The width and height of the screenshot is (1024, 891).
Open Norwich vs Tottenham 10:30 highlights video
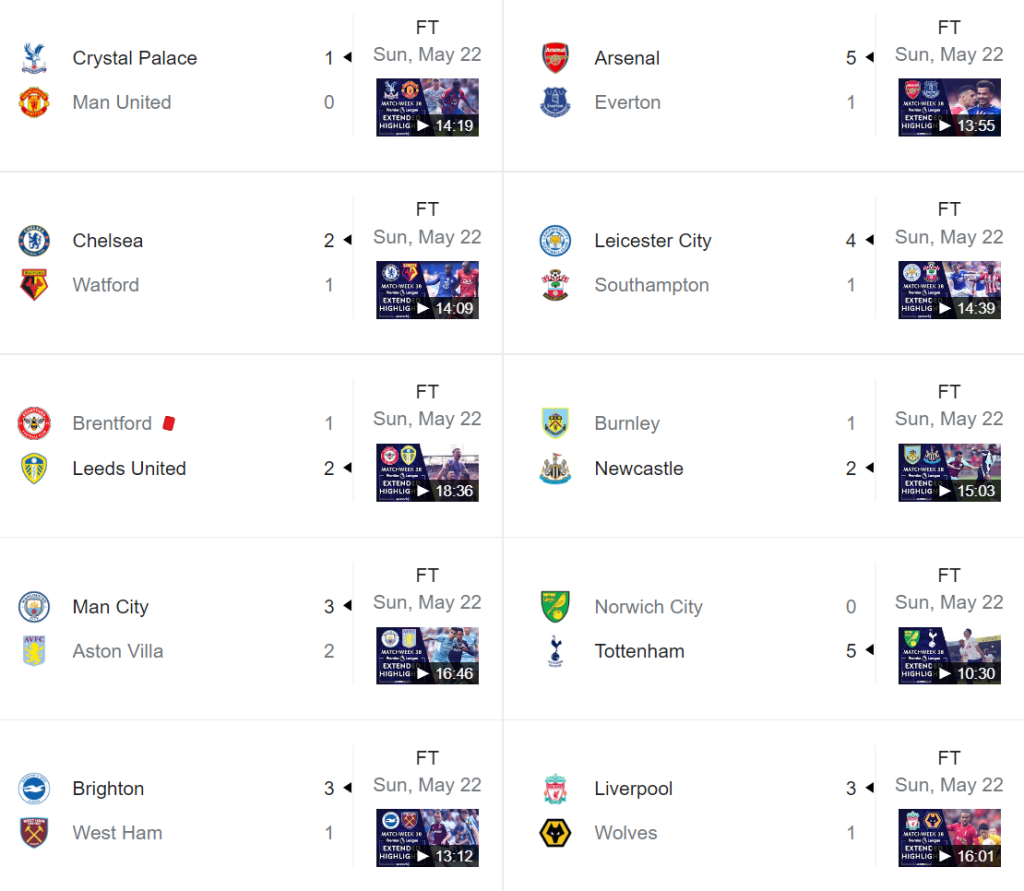(x=949, y=656)
